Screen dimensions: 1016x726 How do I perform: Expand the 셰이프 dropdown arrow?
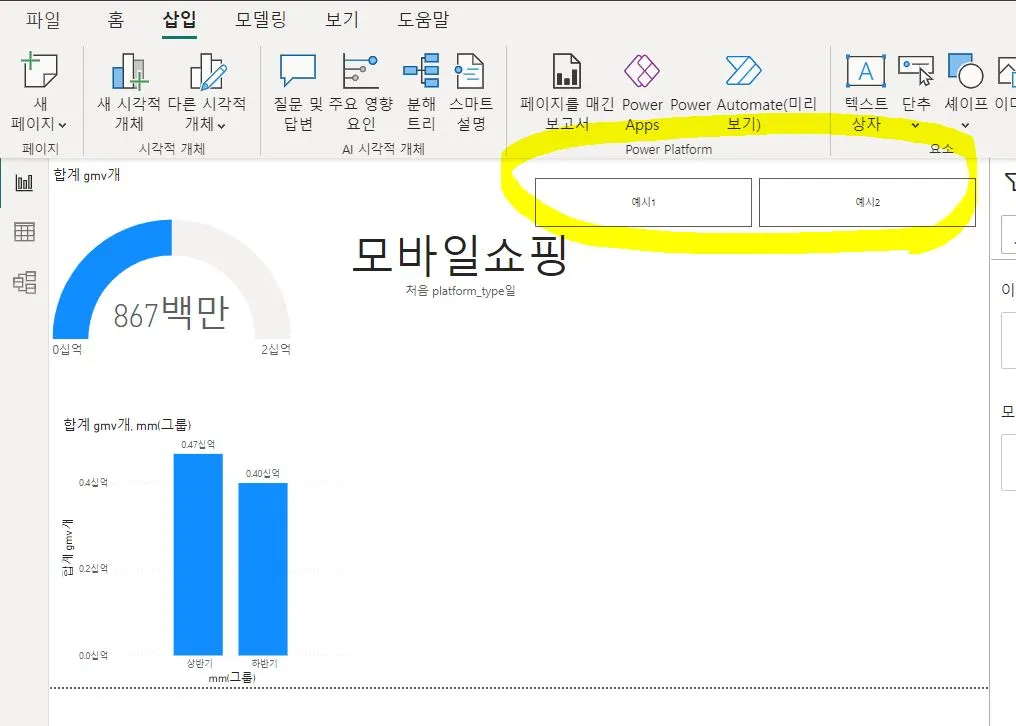tap(965, 125)
